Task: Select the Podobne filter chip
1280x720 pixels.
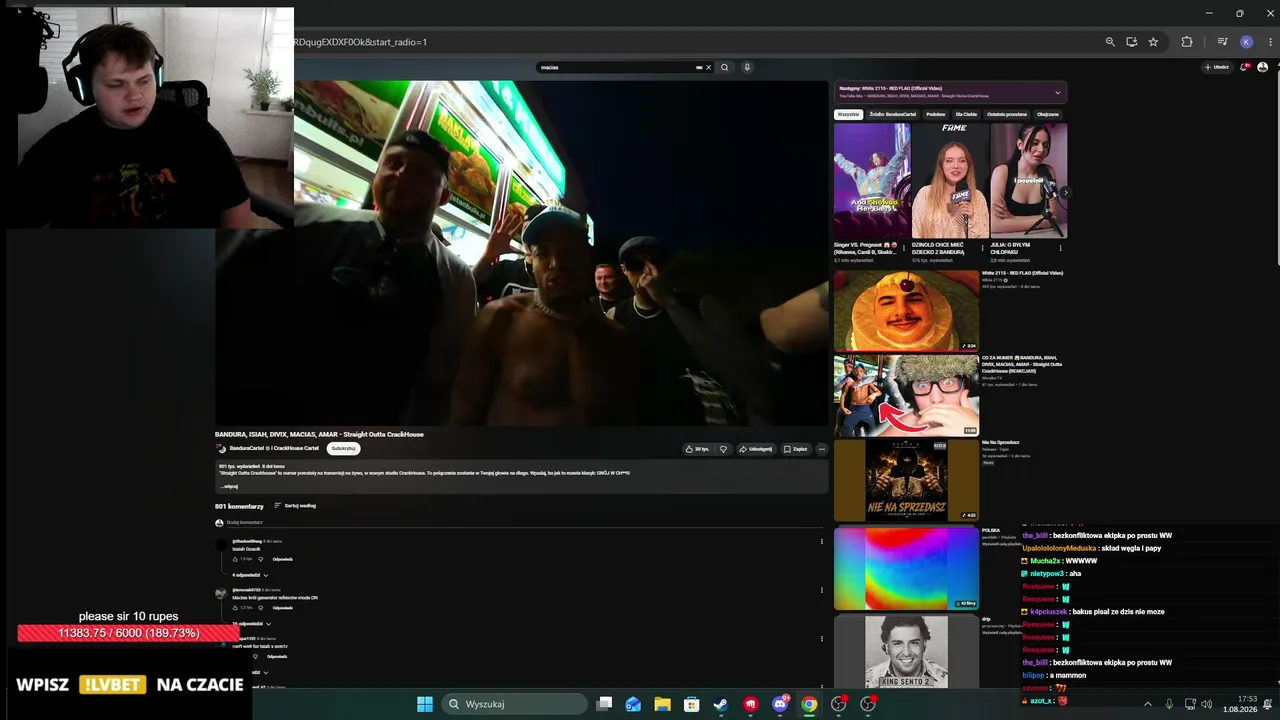Action: (936, 114)
